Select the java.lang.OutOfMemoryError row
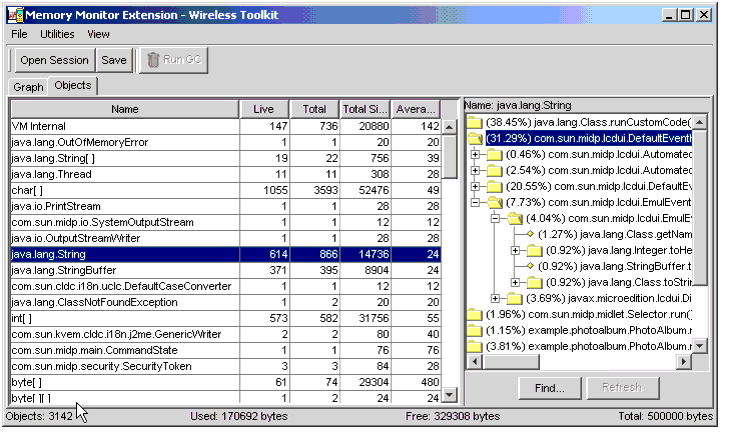Viewport: 750px width, 432px height. point(225,143)
